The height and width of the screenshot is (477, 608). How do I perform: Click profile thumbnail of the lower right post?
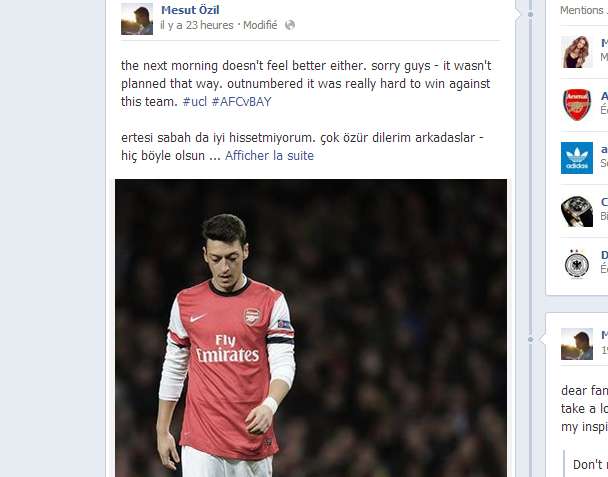pos(577,344)
